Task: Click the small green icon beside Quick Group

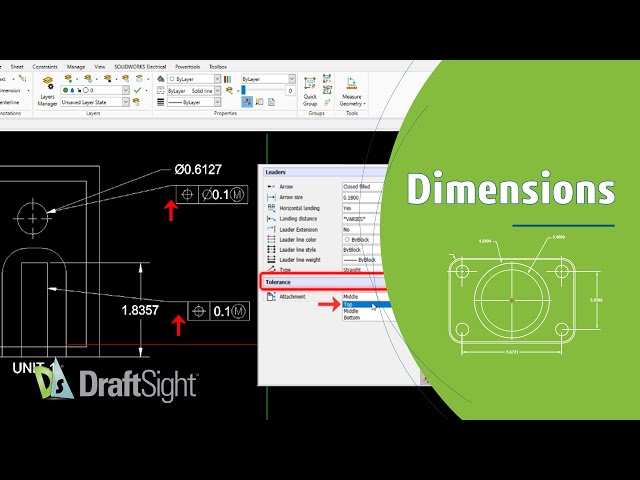Action: click(327, 102)
